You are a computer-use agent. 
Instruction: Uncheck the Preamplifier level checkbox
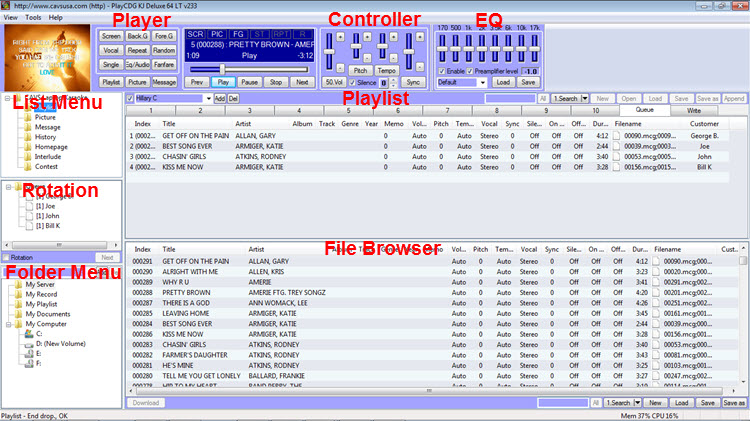coord(468,71)
